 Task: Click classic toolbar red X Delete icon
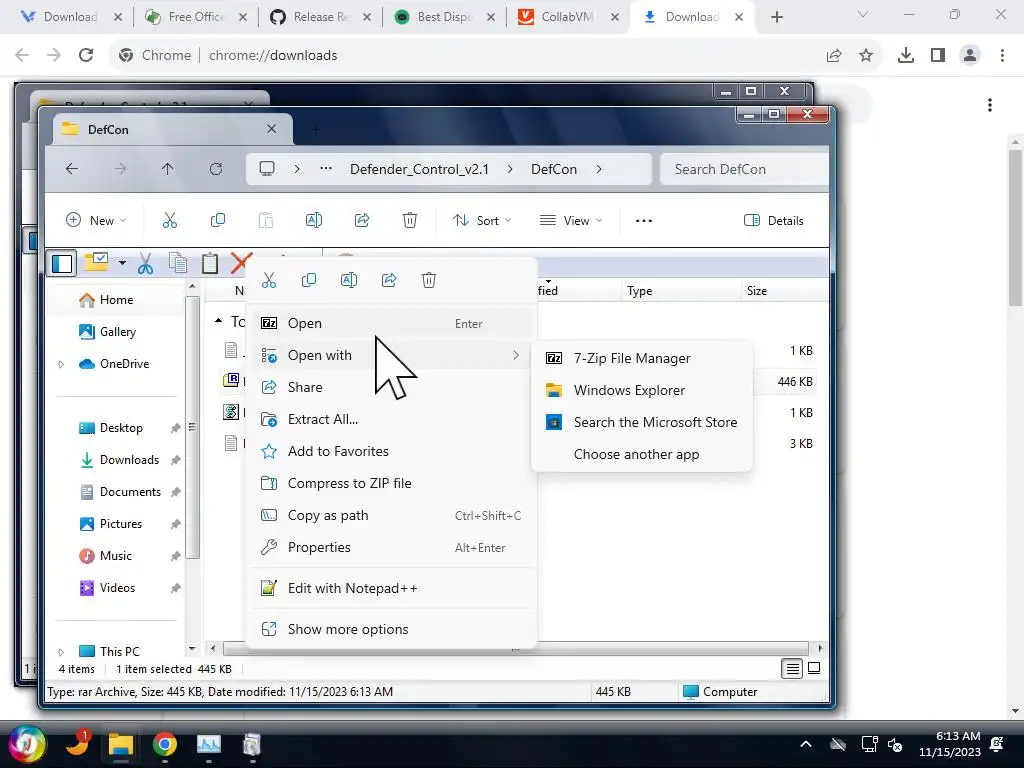click(x=241, y=263)
